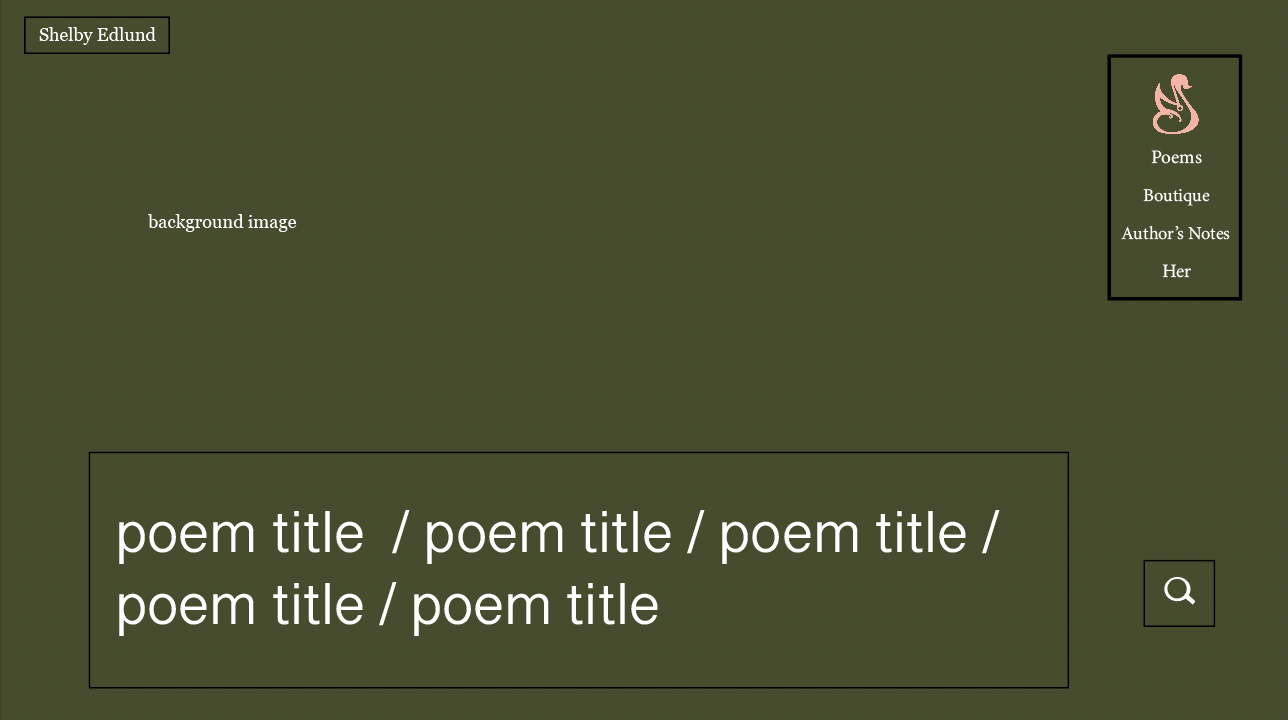Select the Her navigation link

pos(1176,271)
